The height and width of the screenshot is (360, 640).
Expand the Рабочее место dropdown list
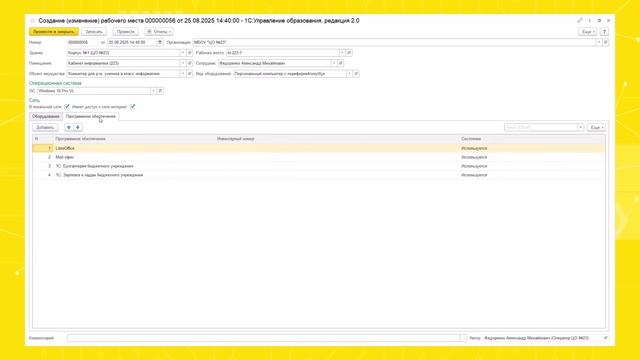[x=342, y=53]
